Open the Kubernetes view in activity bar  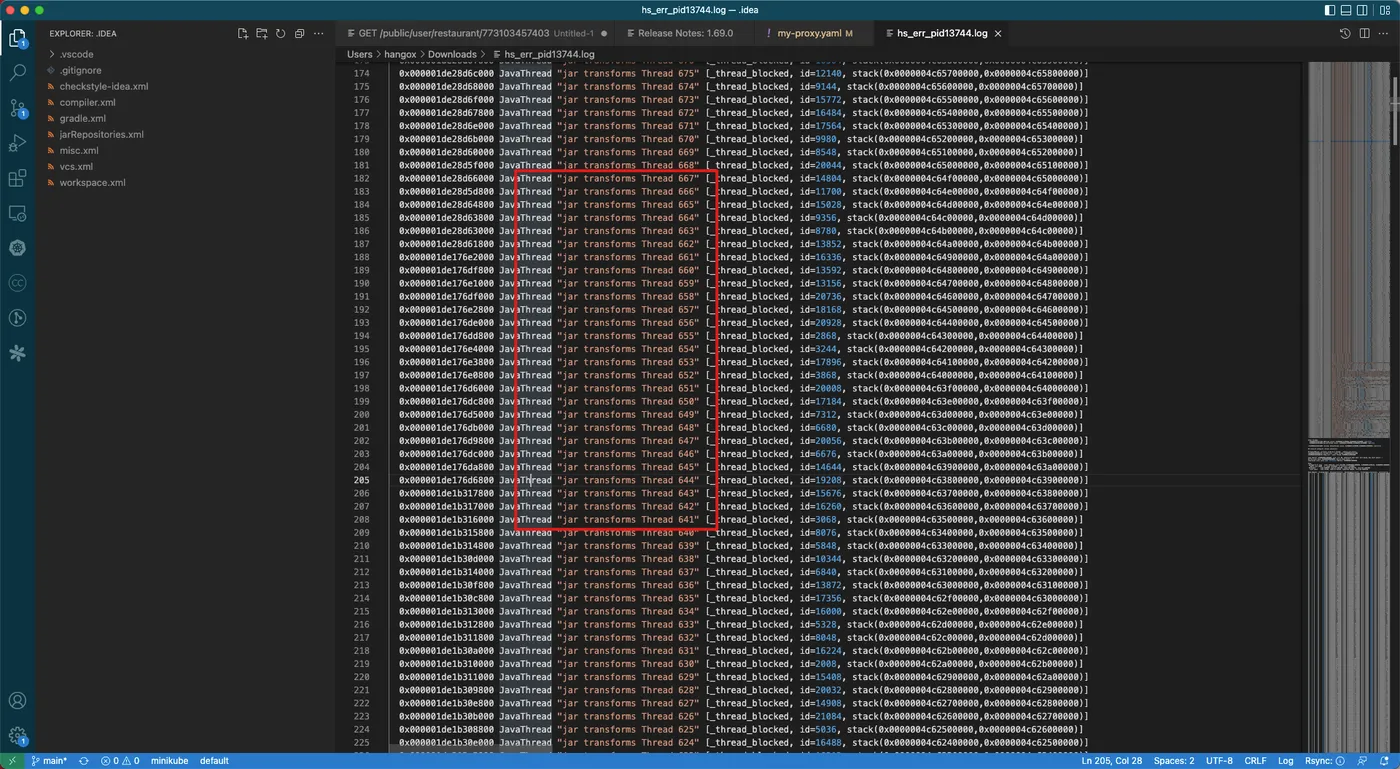coord(17,248)
